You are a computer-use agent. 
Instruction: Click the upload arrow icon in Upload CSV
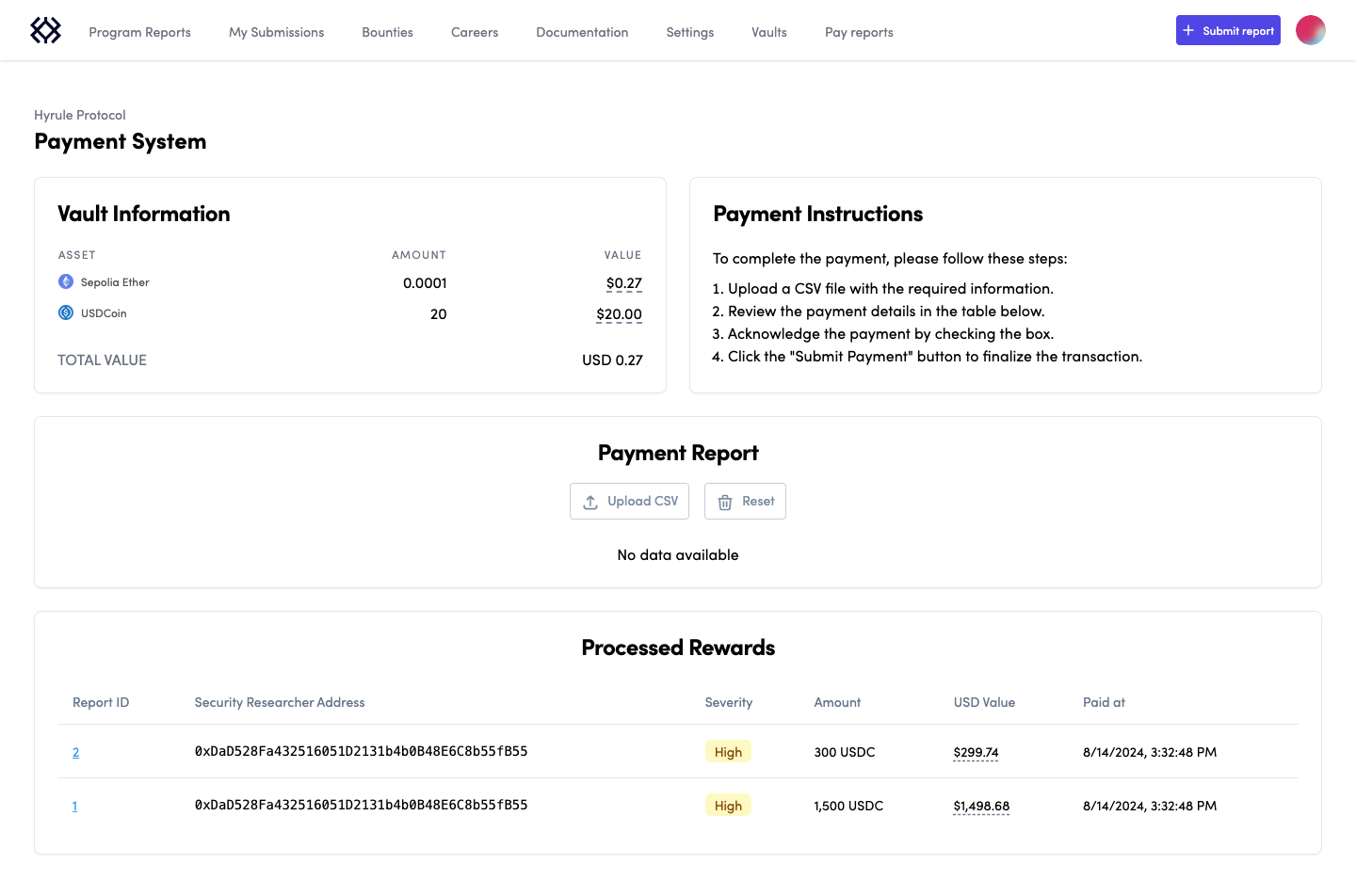point(590,502)
